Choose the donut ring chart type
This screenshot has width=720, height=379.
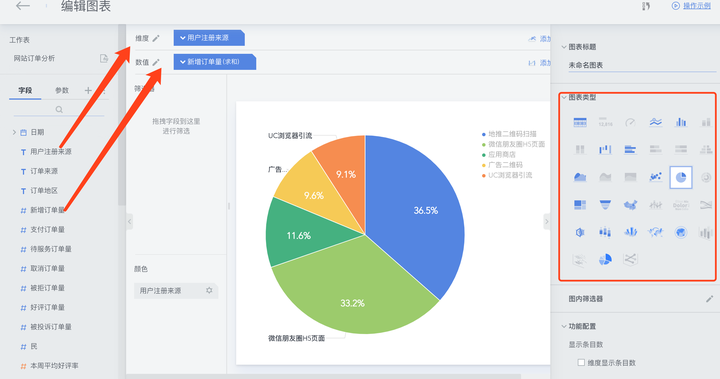click(706, 177)
